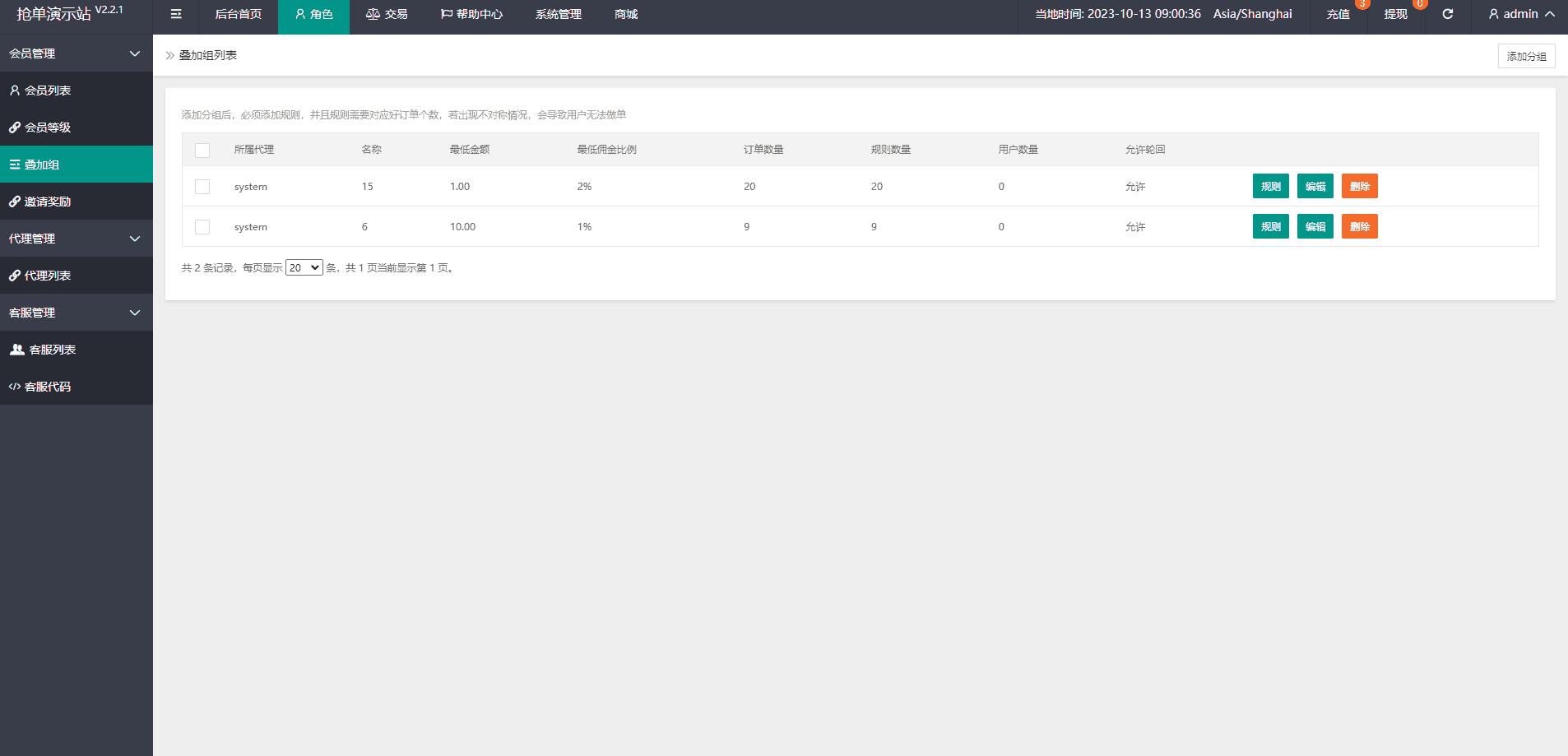This screenshot has height=756, width=1568.
Task: Click the refresh icon in top bar
Action: point(1447,14)
